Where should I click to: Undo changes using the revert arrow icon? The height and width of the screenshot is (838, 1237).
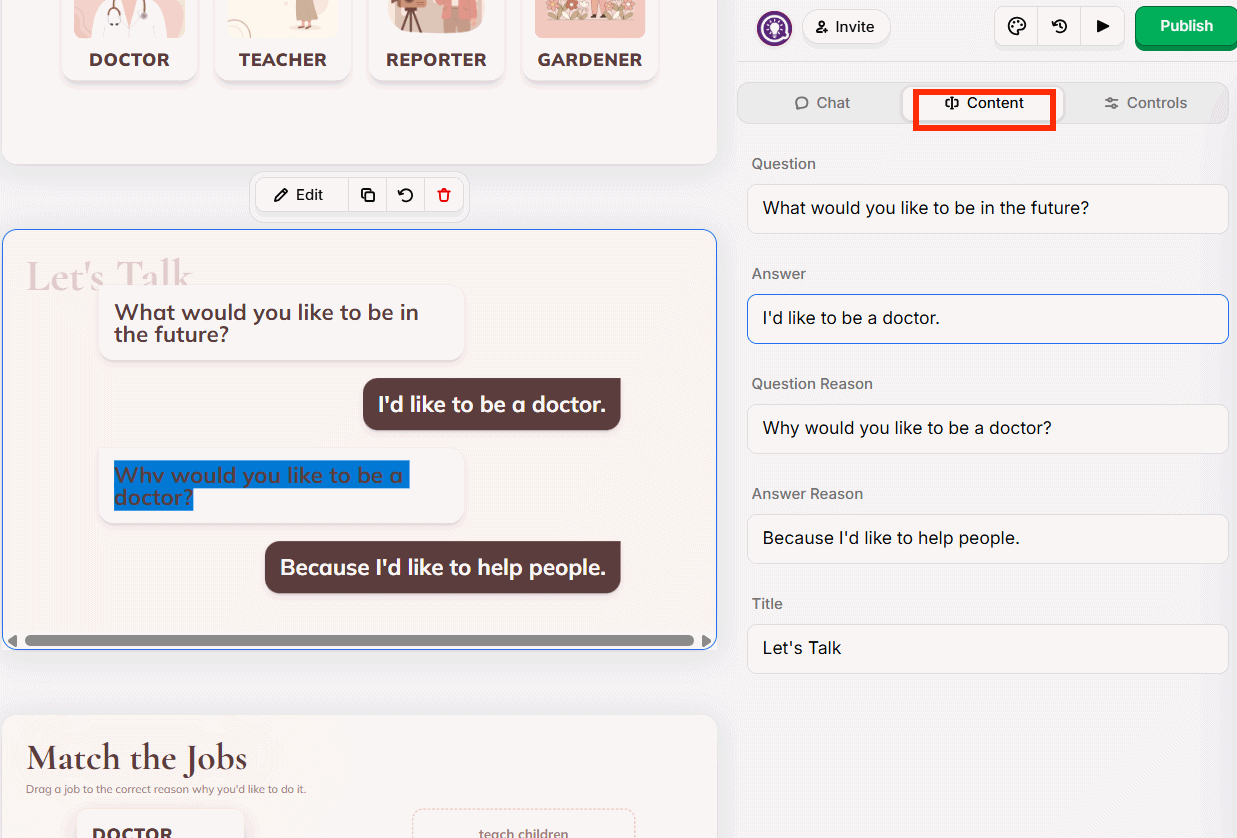coord(405,194)
